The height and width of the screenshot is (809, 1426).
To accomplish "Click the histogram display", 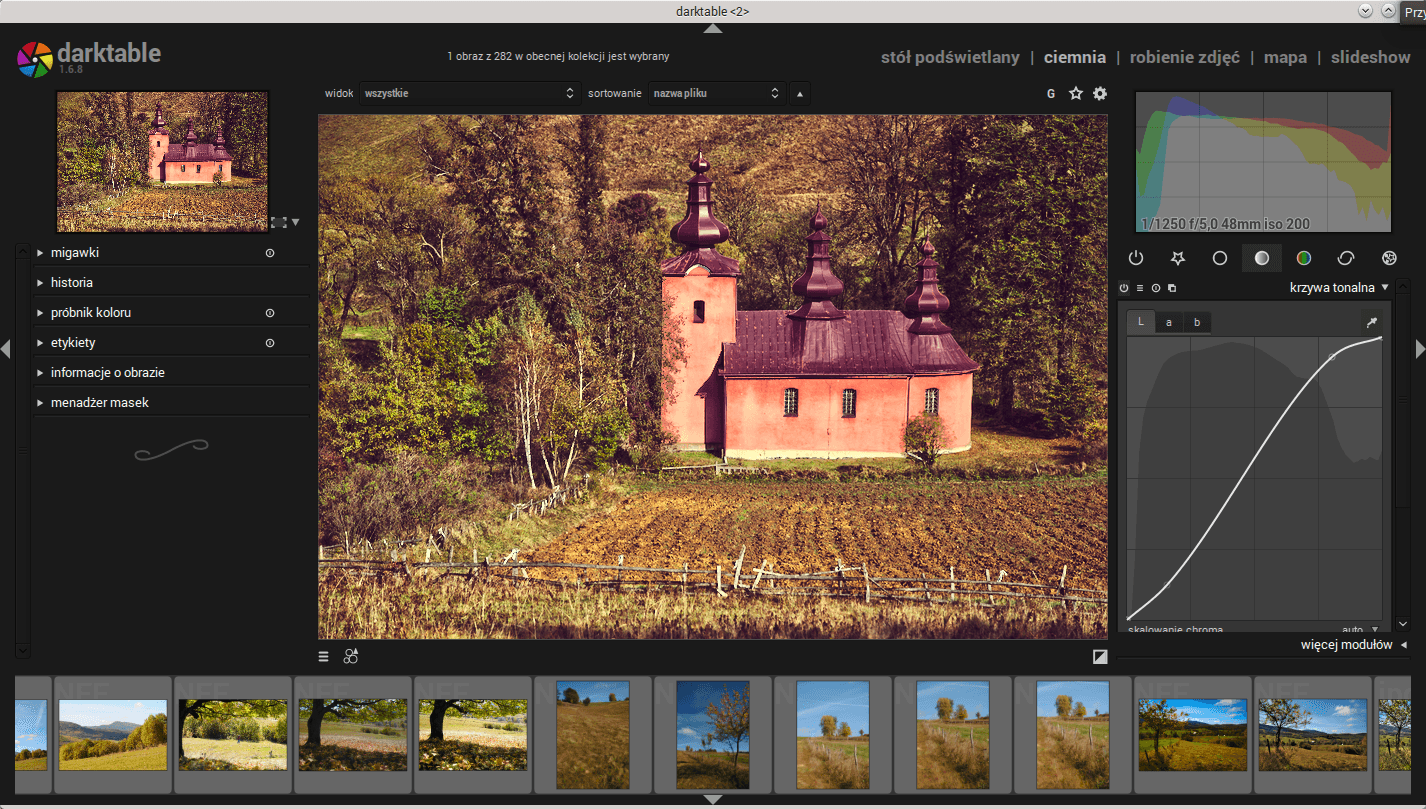I will [1263, 162].
